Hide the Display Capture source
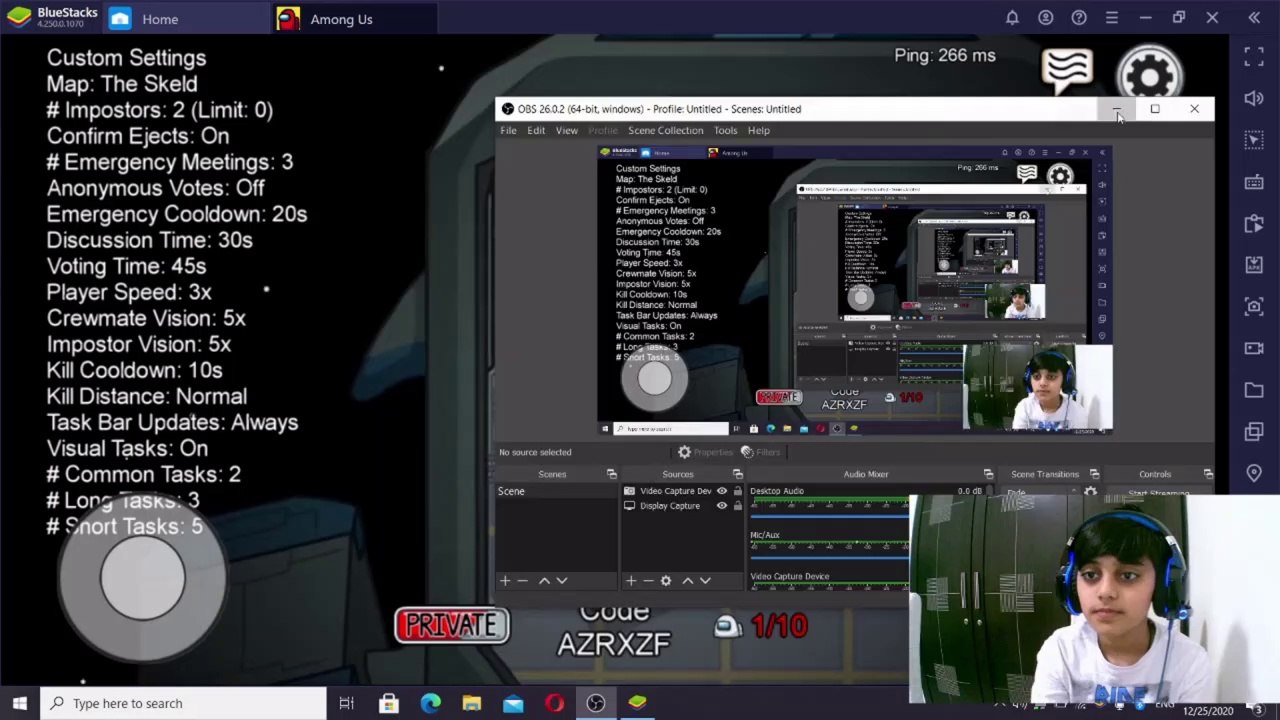Screen dimensions: 1280x720 click(x=721, y=506)
